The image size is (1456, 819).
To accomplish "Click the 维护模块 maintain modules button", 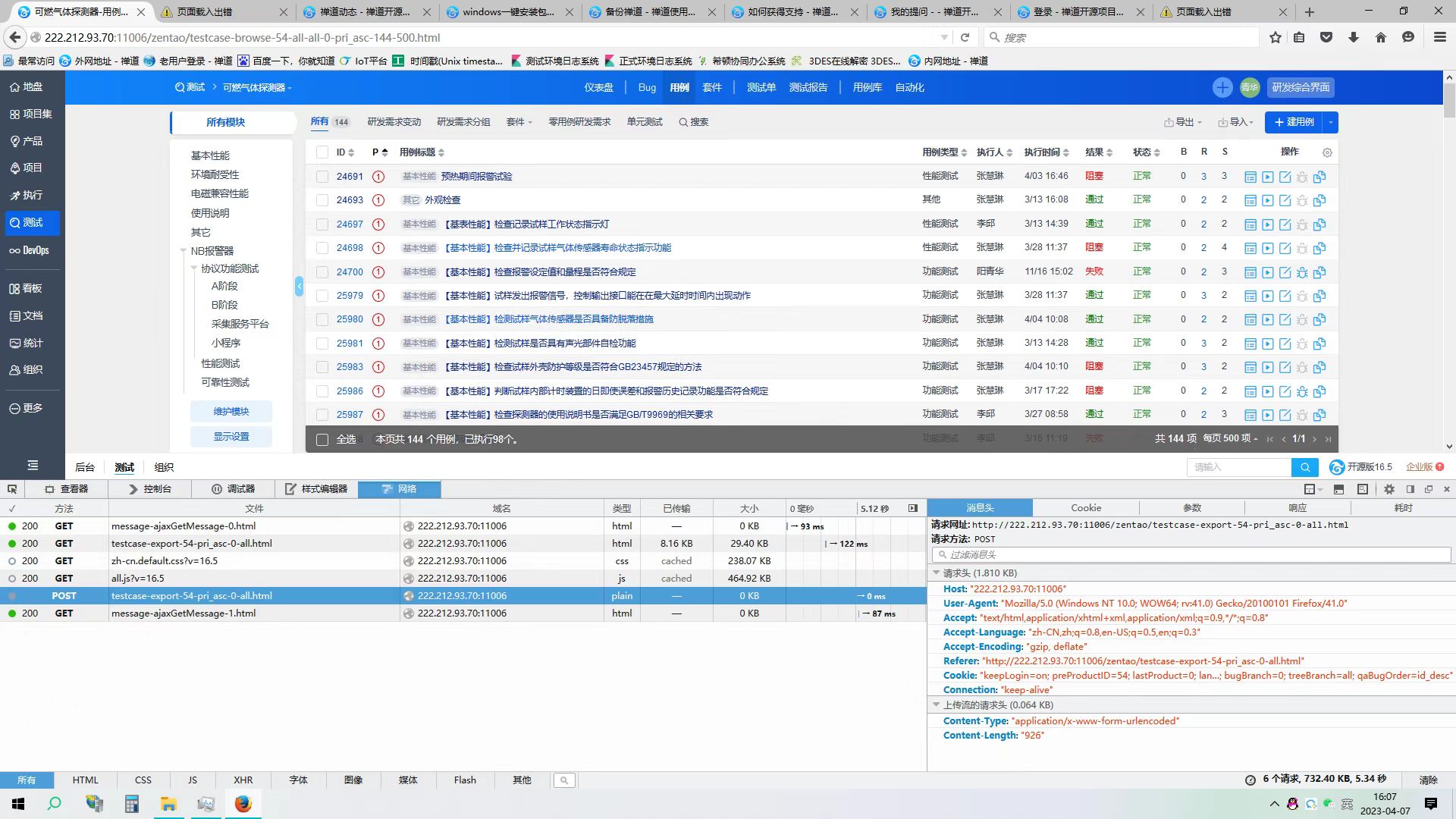I will point(231,412).
